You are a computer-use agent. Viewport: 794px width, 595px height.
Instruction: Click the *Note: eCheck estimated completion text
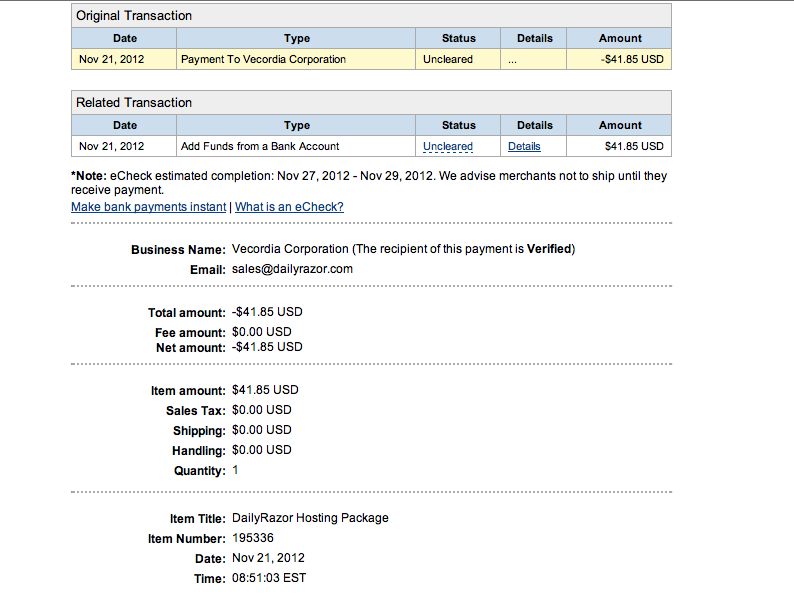click(x=369, y=183)
